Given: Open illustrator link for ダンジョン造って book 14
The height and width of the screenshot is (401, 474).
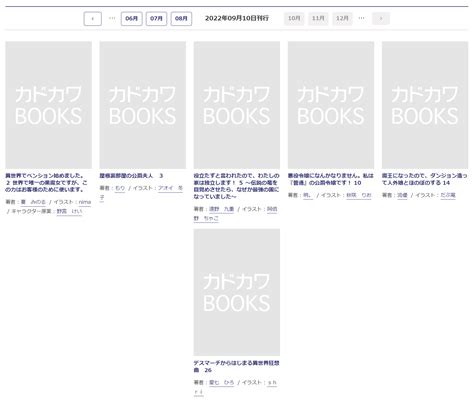Looking at the screenshot, I should coord(448,195).
